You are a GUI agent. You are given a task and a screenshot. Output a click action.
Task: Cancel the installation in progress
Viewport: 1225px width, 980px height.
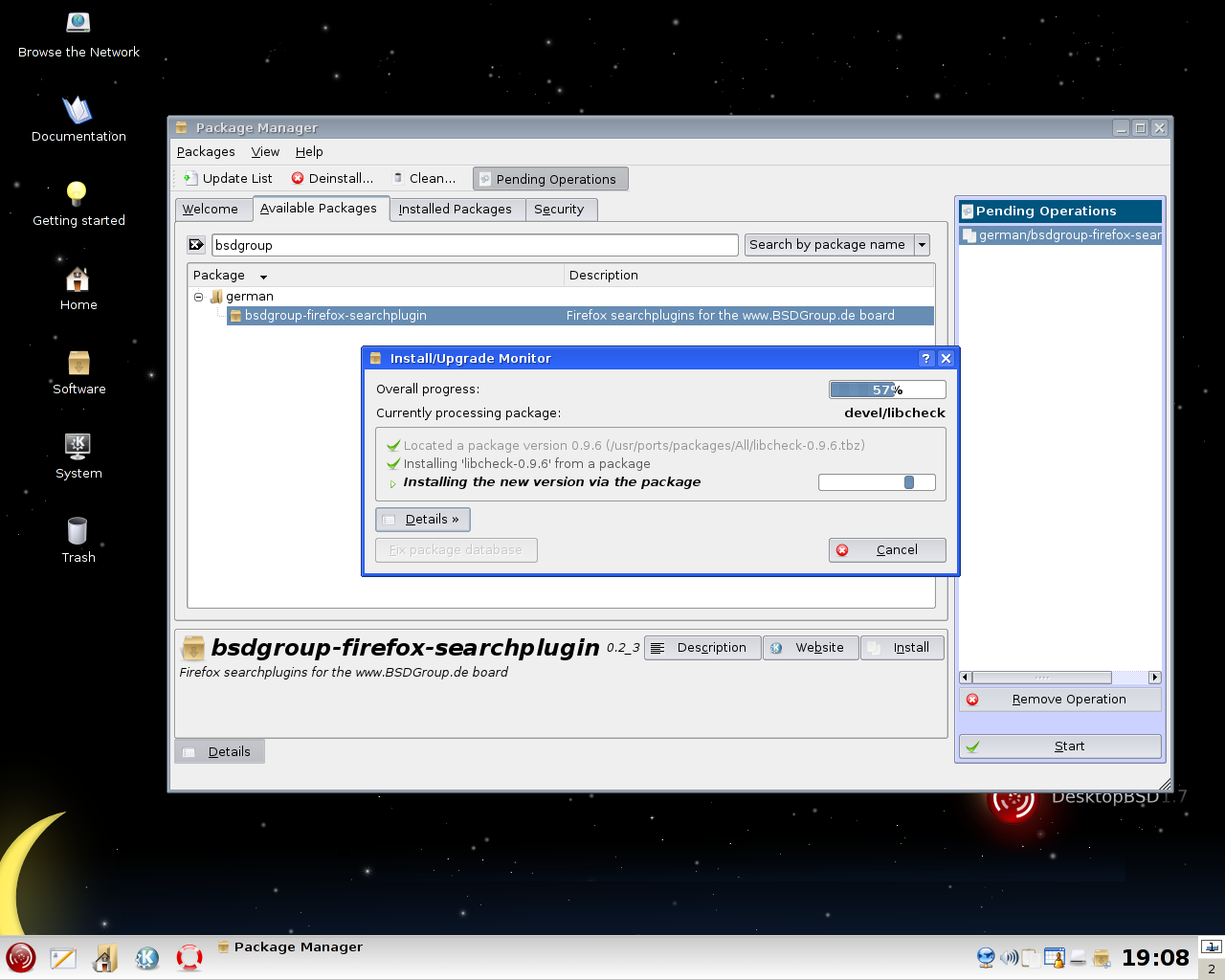click(887, 550)
